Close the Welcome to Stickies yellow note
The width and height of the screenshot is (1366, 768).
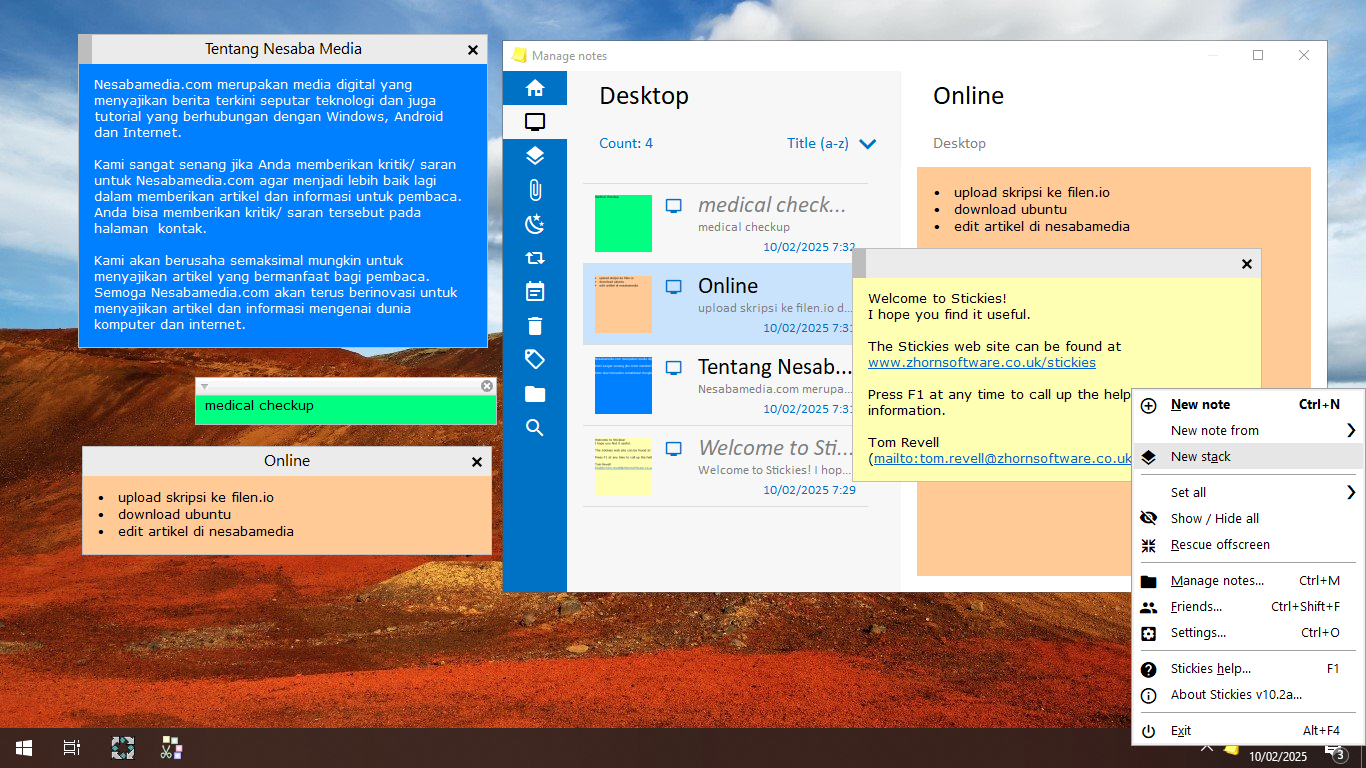click(1247, 264)
